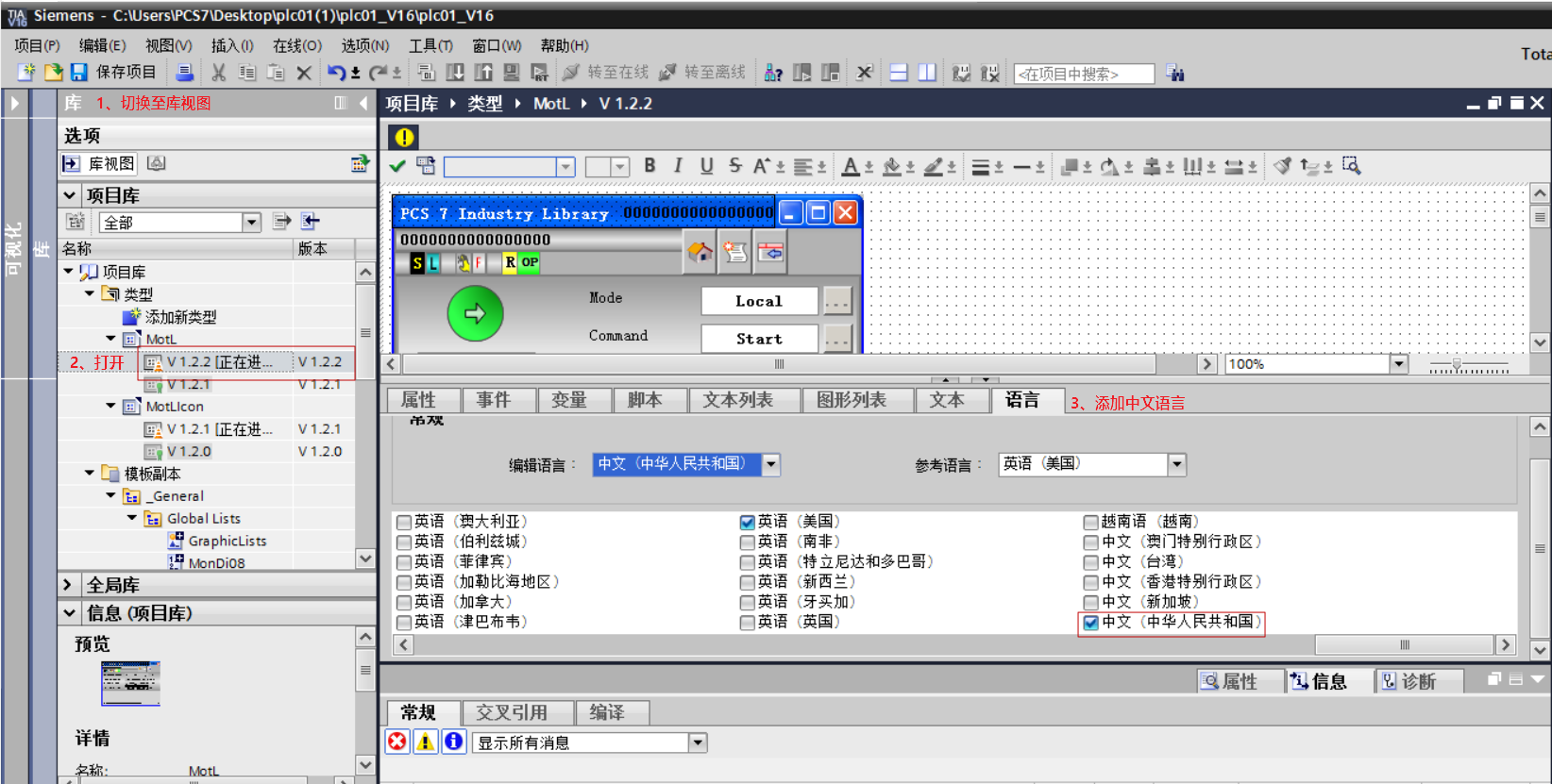Check 英语 (南非) language checkbox
The image size is (1552, 784).
coord(748,542)
